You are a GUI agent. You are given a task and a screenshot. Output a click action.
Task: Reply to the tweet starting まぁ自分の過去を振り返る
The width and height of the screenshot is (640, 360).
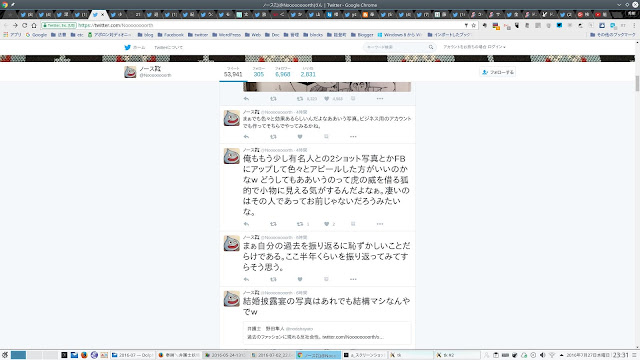click(x=246, y=279)
